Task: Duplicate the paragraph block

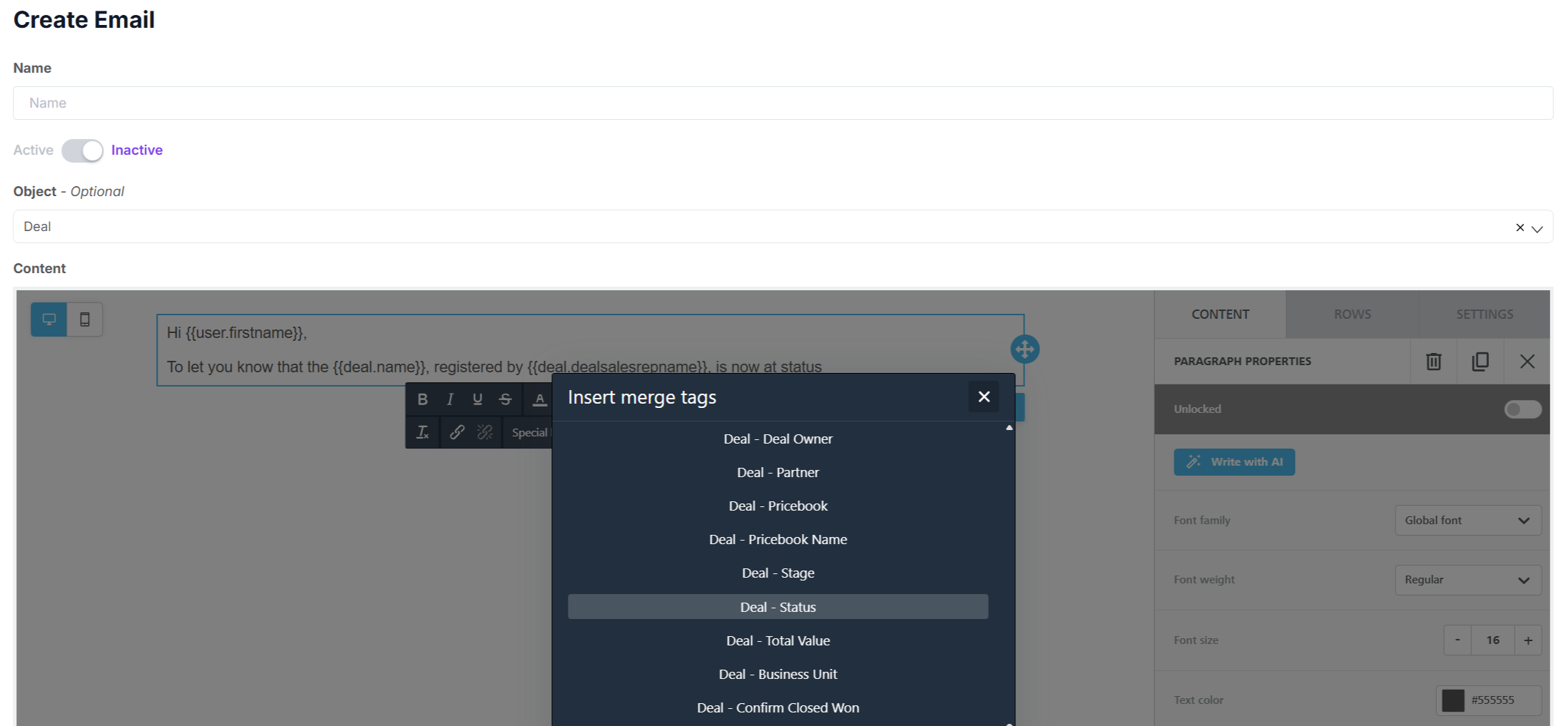Action: point(1480,362)
